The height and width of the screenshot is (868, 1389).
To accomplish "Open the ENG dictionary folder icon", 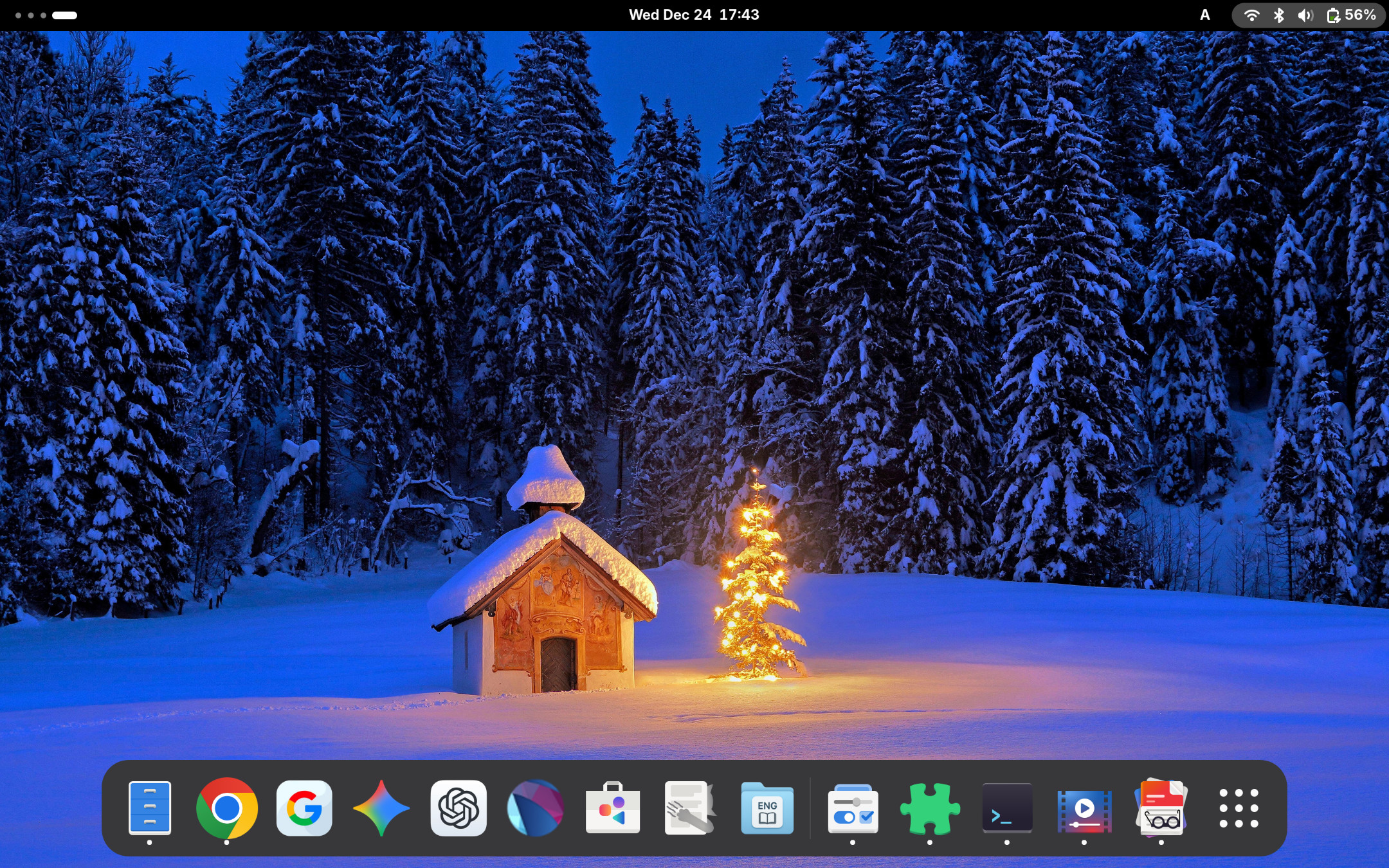I will pos(767,808).
